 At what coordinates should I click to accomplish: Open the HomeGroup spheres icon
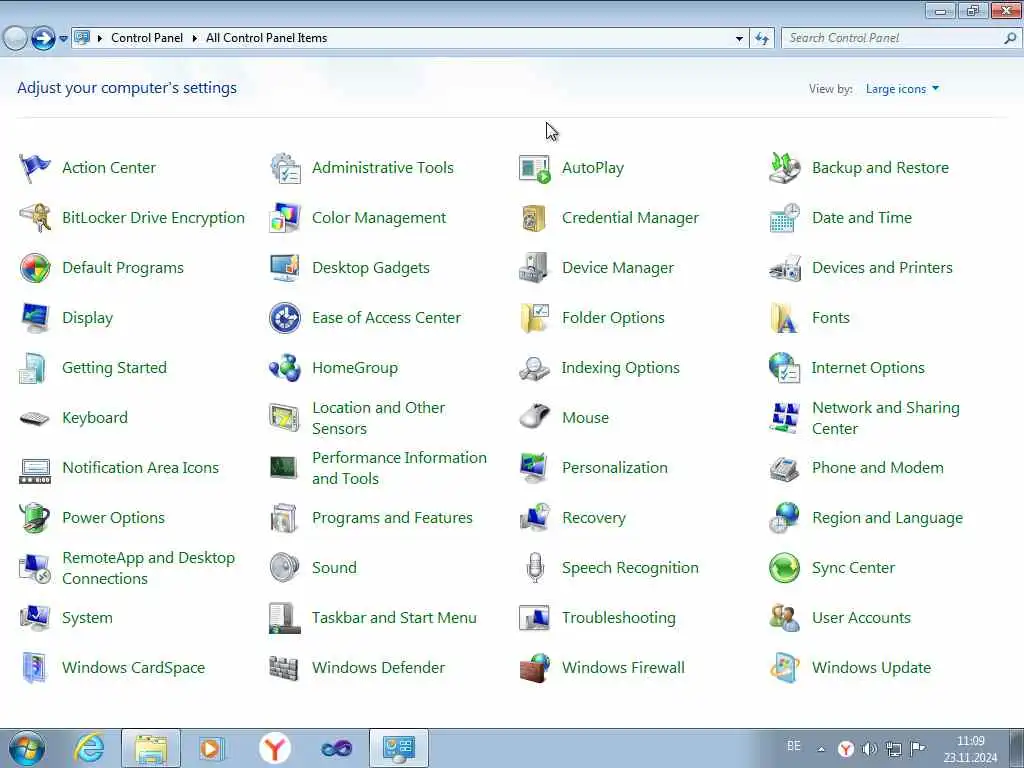click(285, 368)
